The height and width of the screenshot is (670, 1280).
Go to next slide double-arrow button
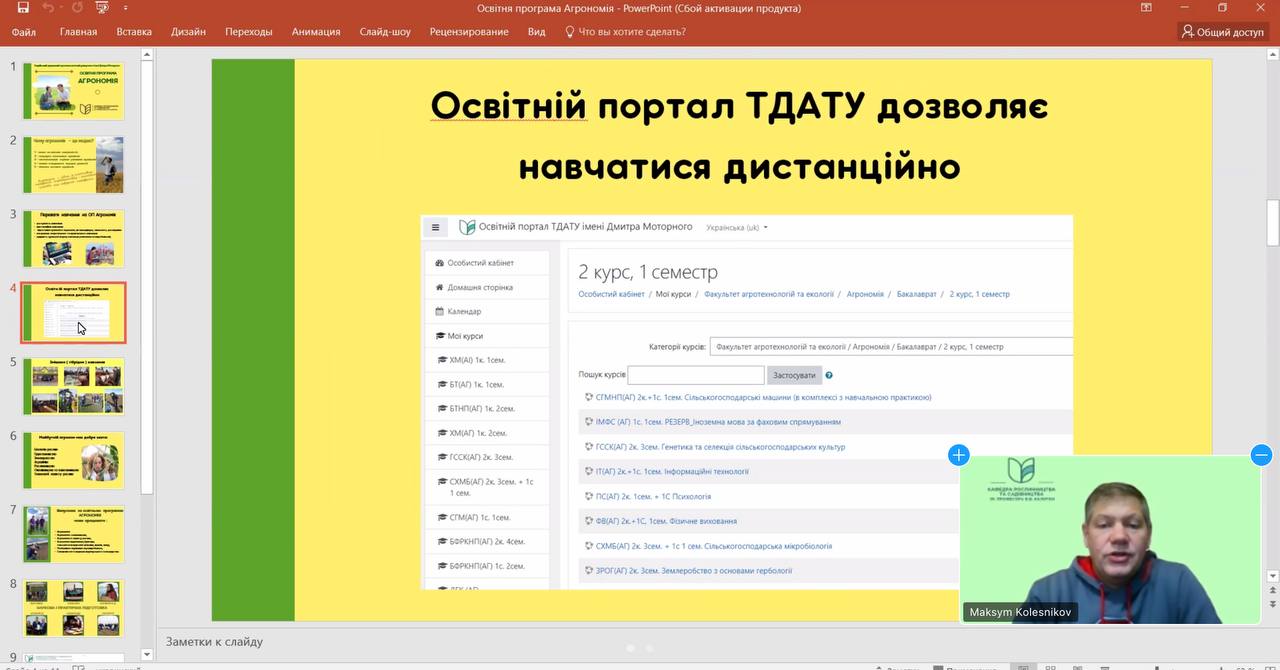[1272, 604]
